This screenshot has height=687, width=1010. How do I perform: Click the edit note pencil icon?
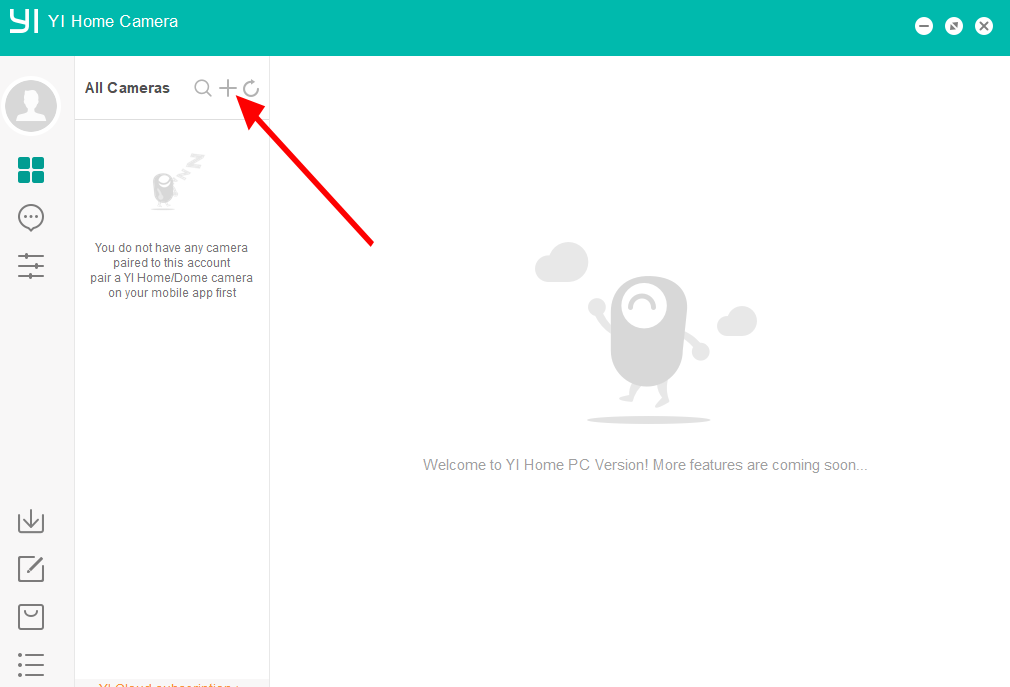click(x=31, y=569)
